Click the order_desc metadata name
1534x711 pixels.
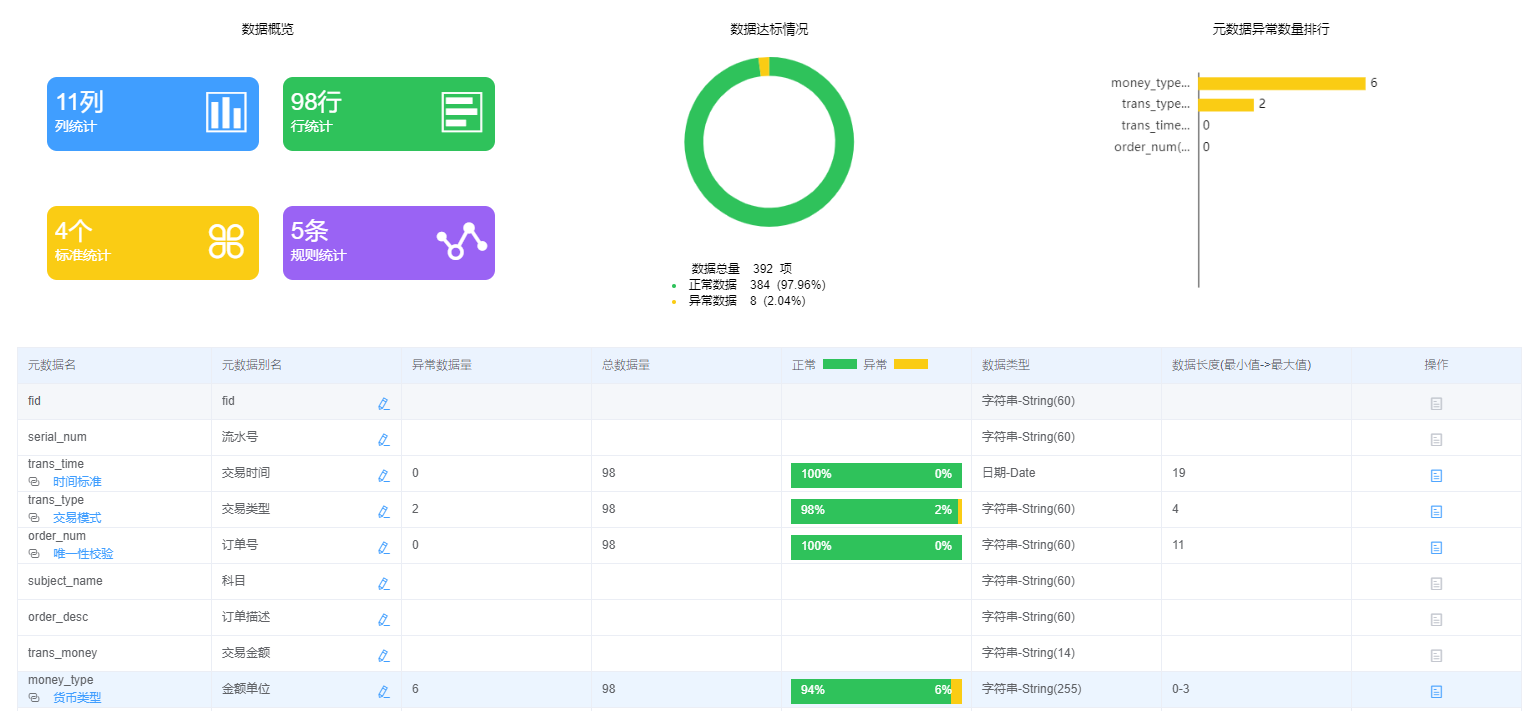pos(58,617)
